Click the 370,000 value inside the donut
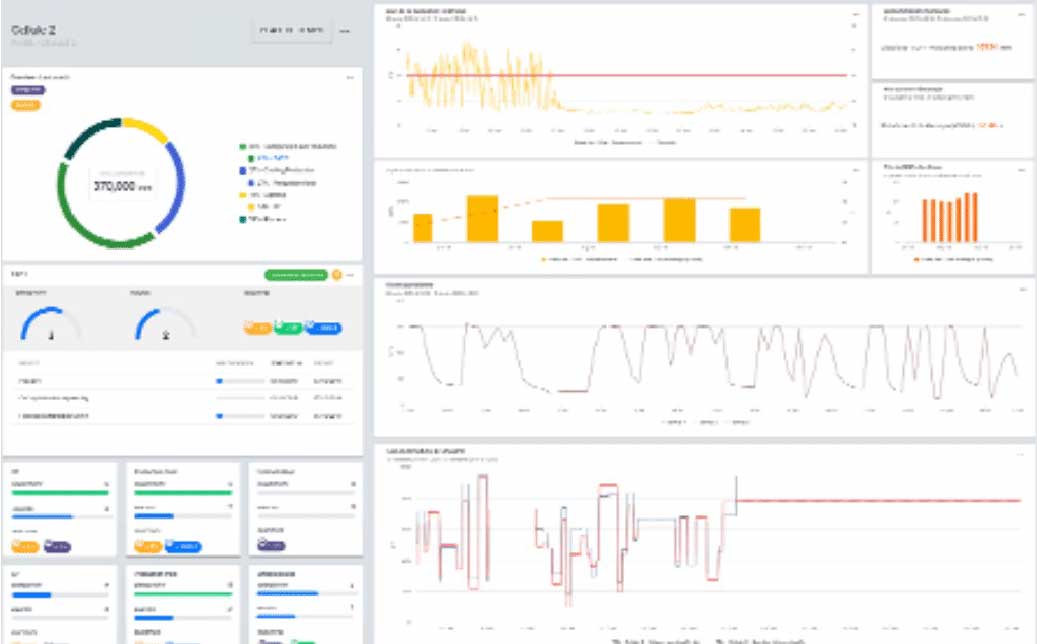1037x644 pixels. pos(122,186)
